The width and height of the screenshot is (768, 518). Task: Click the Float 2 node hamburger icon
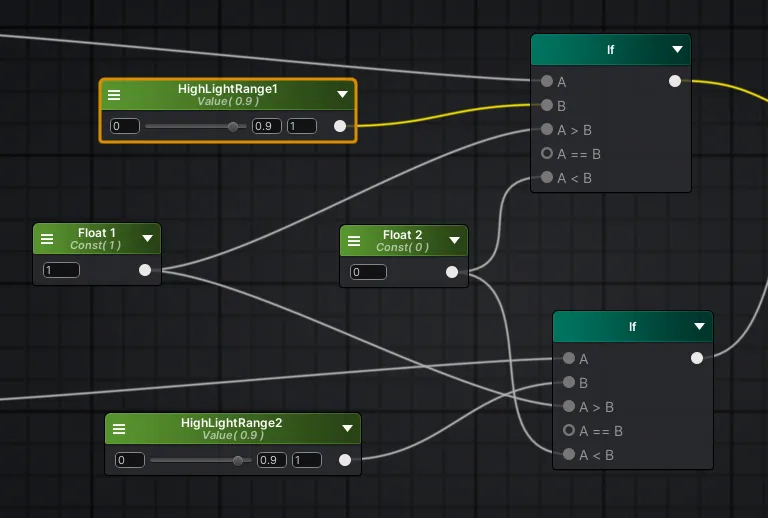354,241
